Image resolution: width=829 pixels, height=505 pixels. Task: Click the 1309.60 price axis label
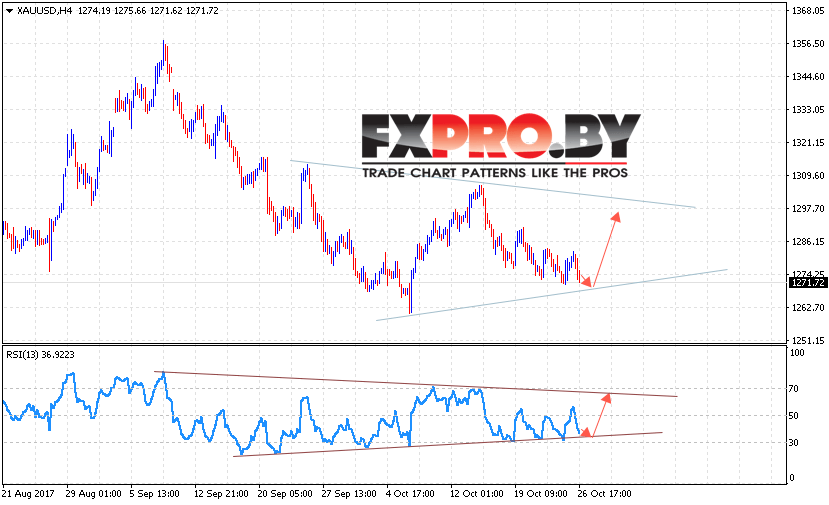click(808, 176)
